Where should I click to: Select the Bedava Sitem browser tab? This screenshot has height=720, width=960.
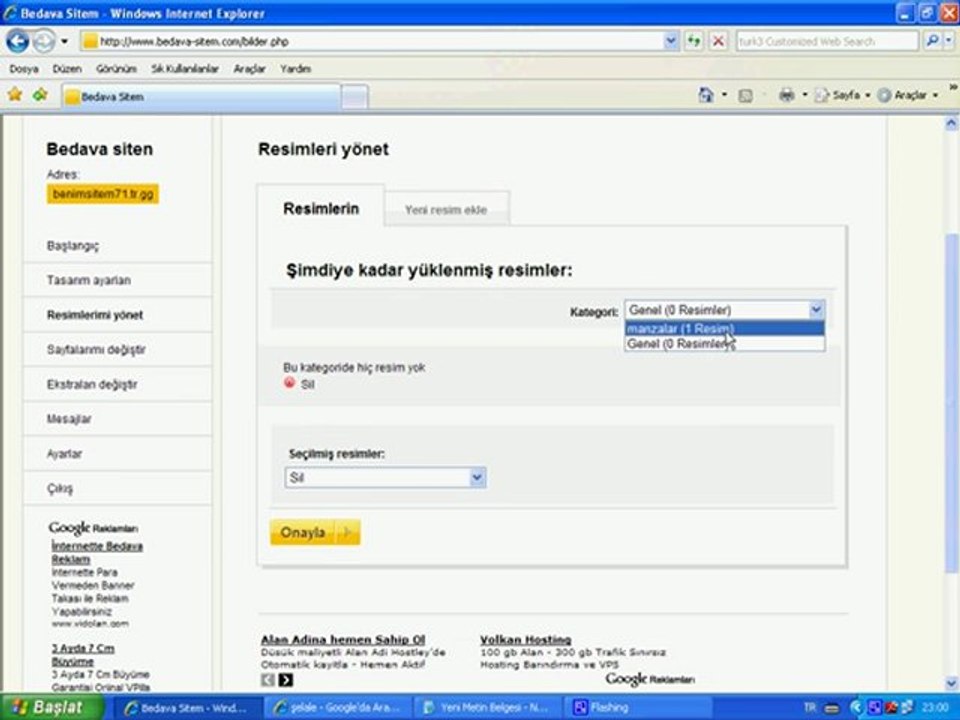[x=201, y=97]
